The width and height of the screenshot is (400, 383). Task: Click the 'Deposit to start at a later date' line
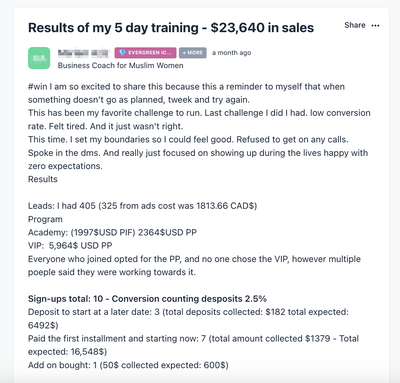[x=188, y=318]
